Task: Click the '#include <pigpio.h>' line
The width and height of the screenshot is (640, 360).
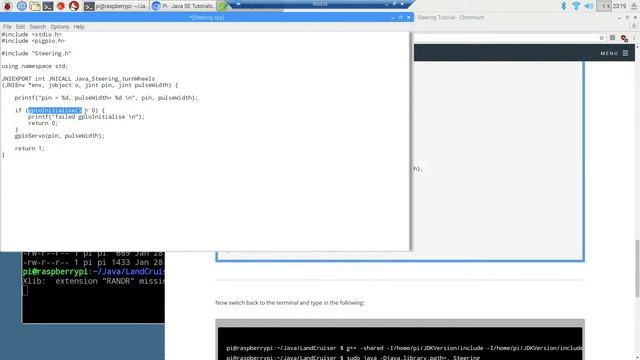Action: coord(33,41)
